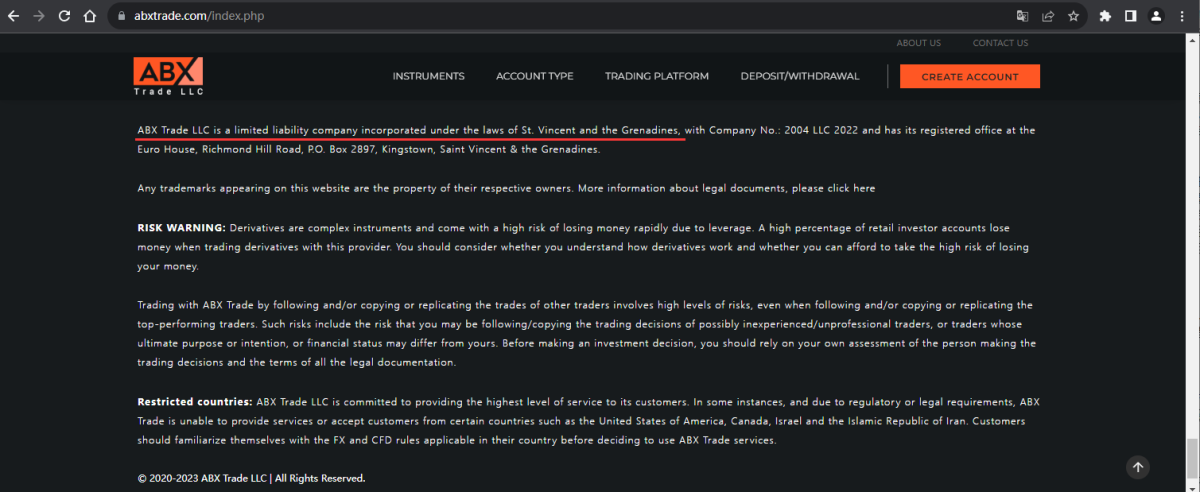Share this page using the share icon
The width and height of the screenshot is (1200, 492).
click(x=1048, y=16)
